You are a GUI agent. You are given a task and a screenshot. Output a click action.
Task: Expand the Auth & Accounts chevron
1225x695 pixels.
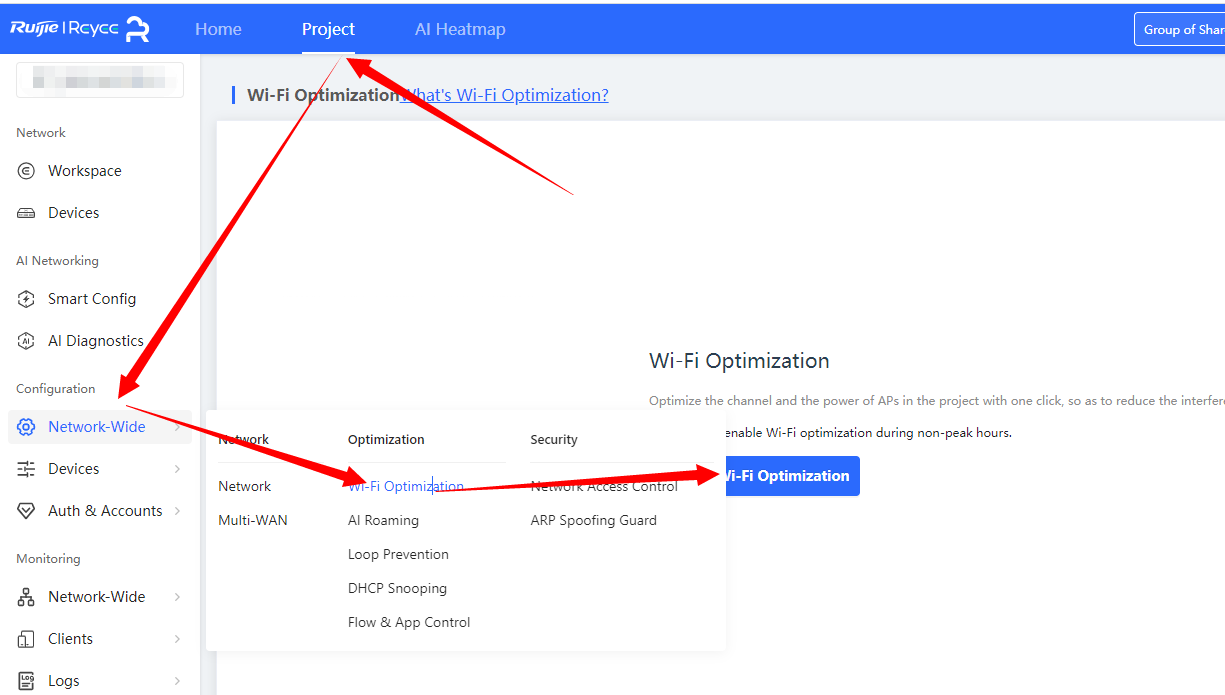tap(177, 511)
